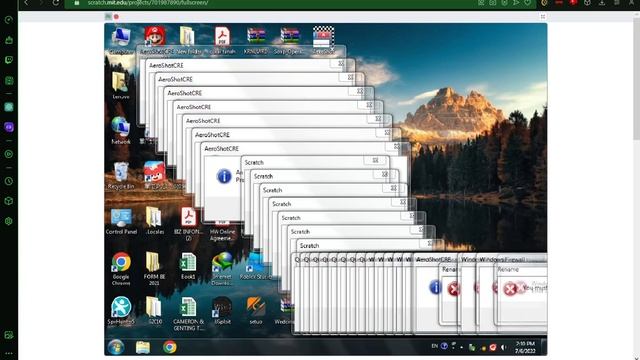Open the history clock in browser sidebar

[9, 181]
